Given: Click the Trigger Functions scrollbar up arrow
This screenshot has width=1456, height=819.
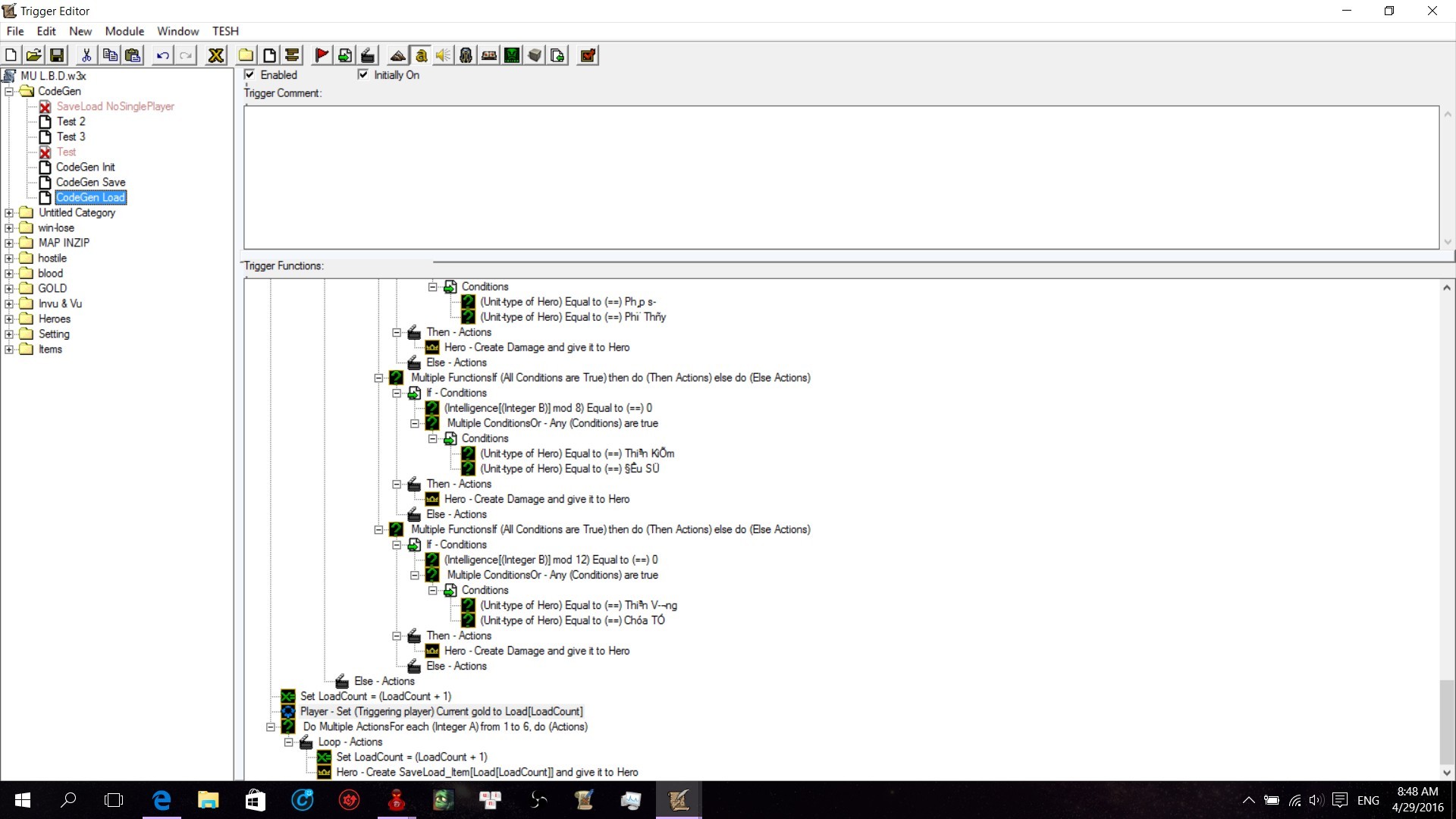Looking at the screenshot, I should [x=1447, y=287].
